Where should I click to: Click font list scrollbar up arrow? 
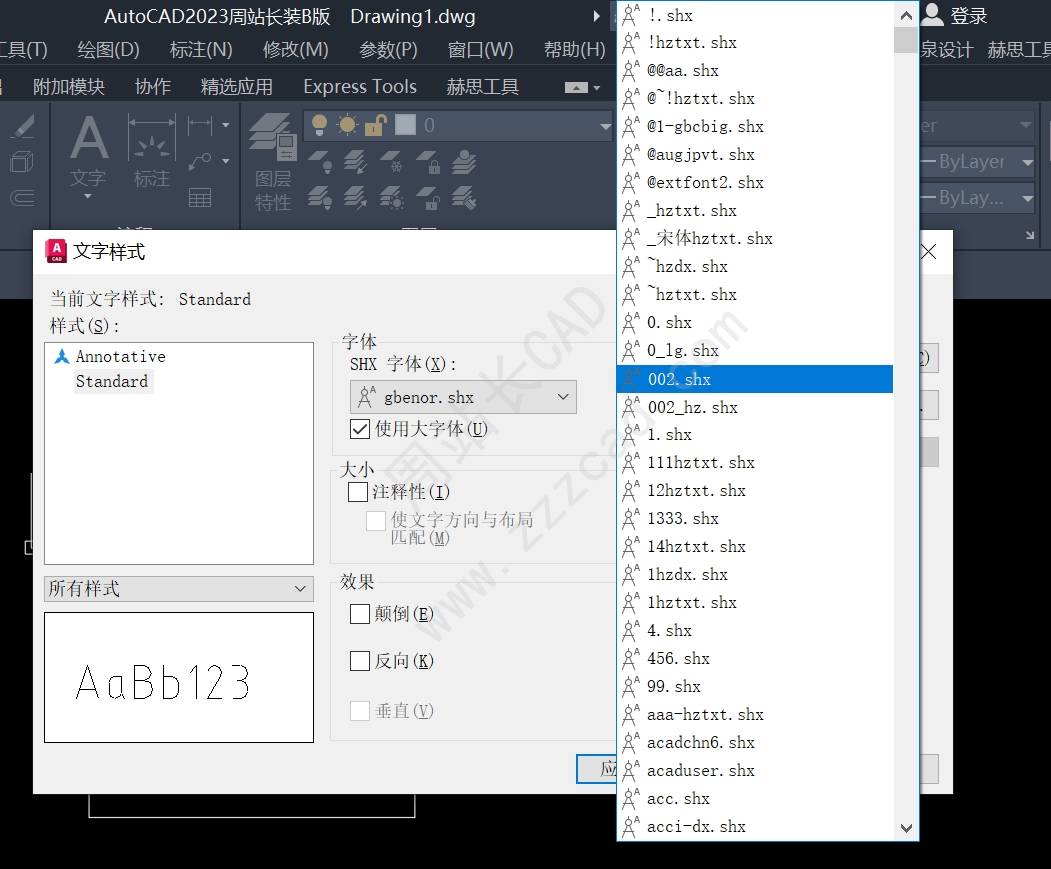[x=906, y=15]
